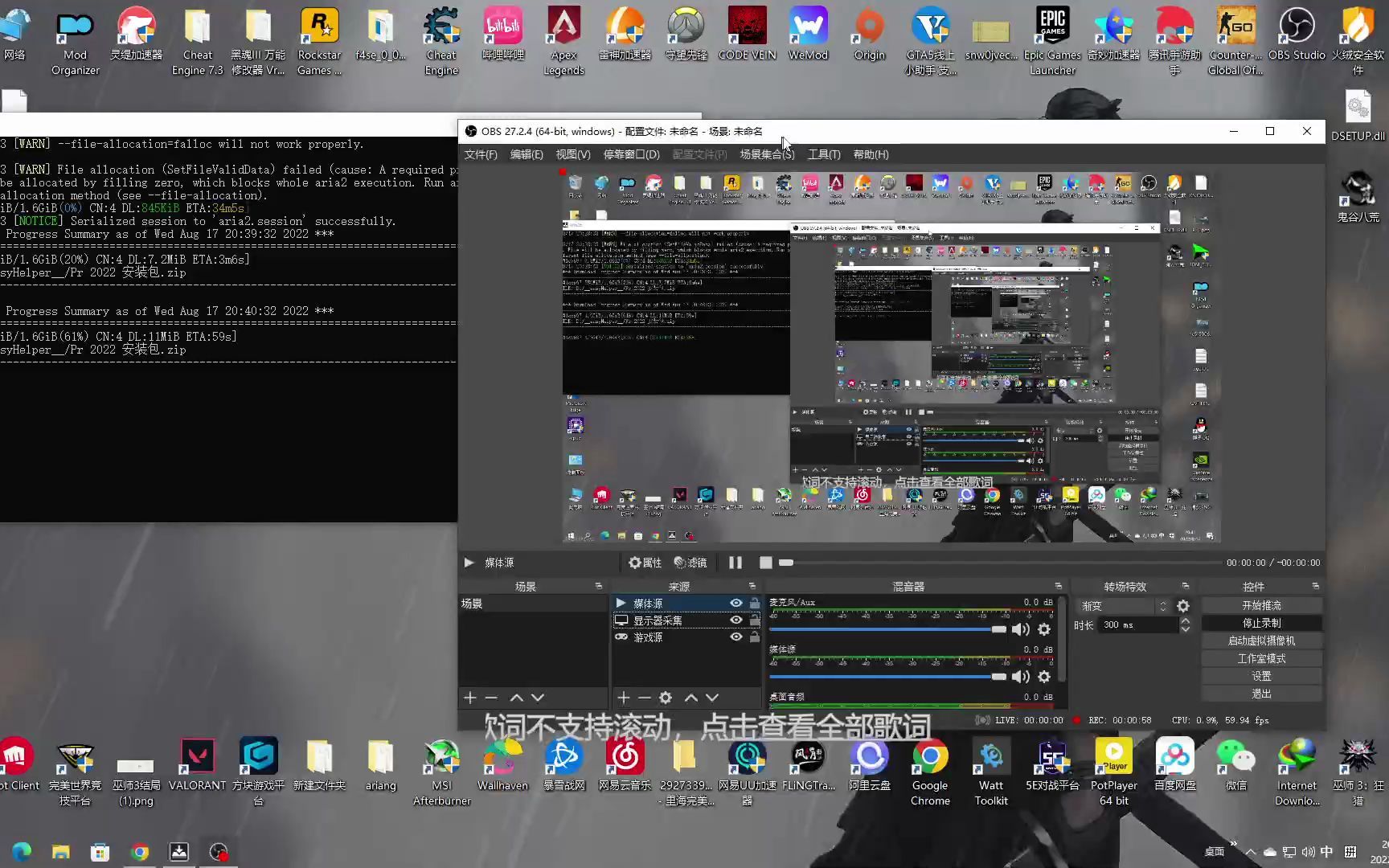Click the 停止录制 button
This screenshot has height=868, width=1389.
tap(1261, 623)
